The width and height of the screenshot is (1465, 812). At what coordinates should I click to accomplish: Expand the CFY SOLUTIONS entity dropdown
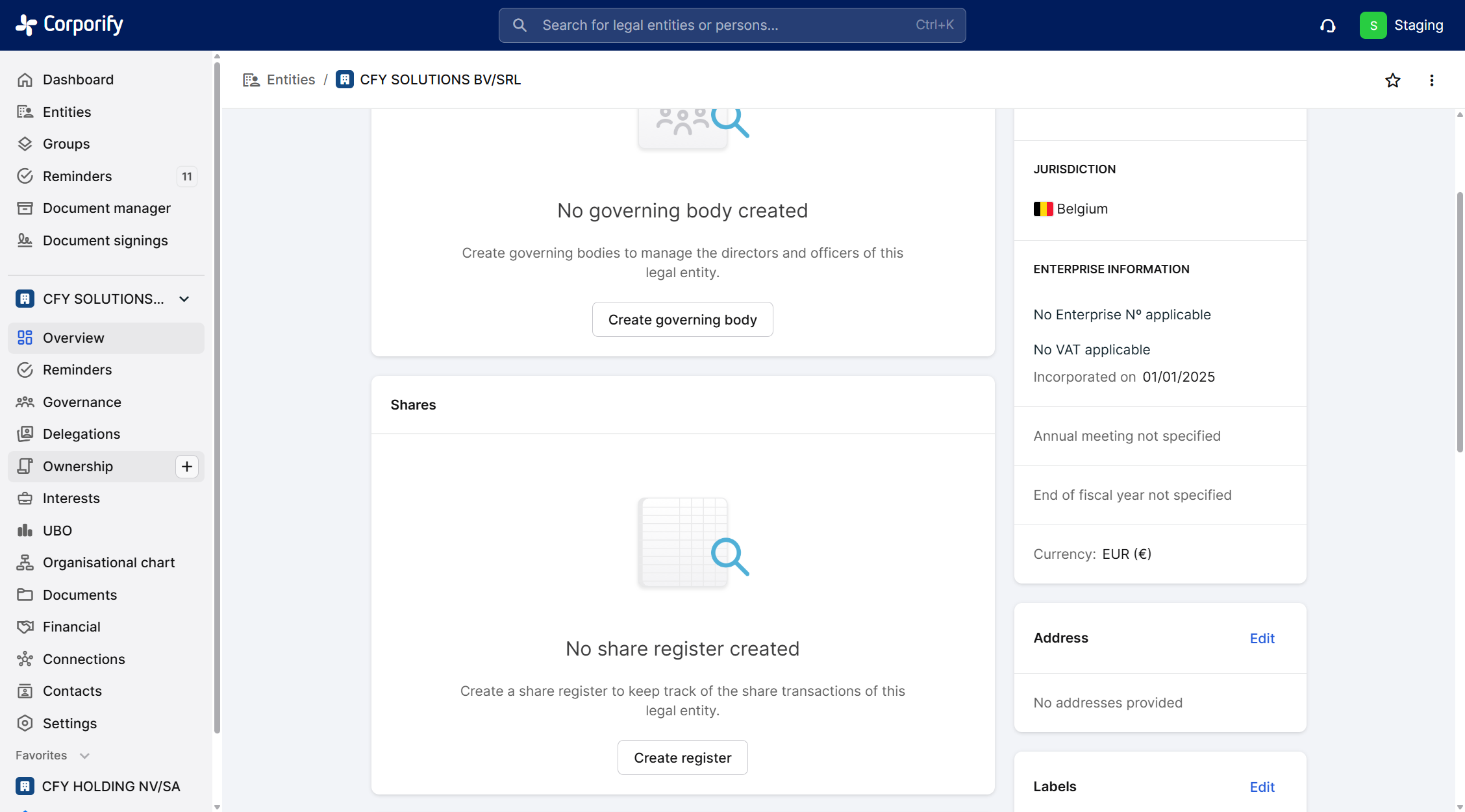click(184, 299)
